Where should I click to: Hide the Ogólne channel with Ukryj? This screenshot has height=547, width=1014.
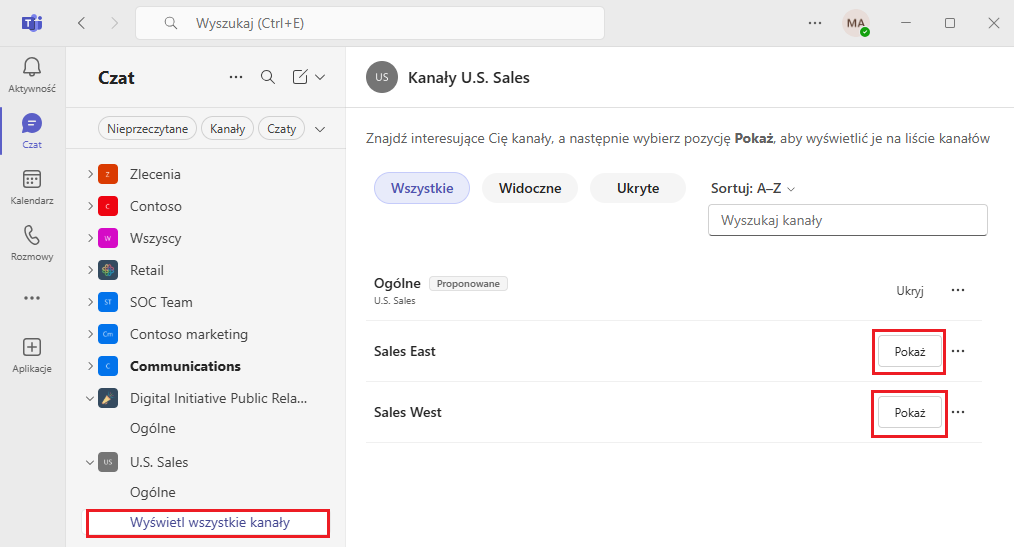(909, 290)
